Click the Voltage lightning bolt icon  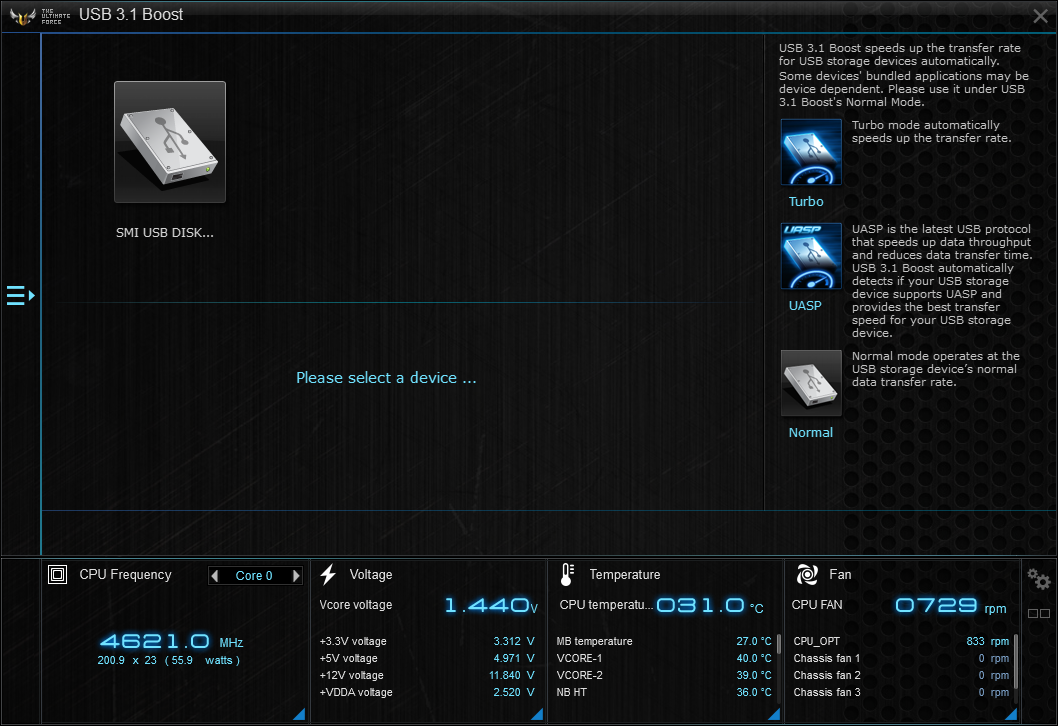pos(328,574)
